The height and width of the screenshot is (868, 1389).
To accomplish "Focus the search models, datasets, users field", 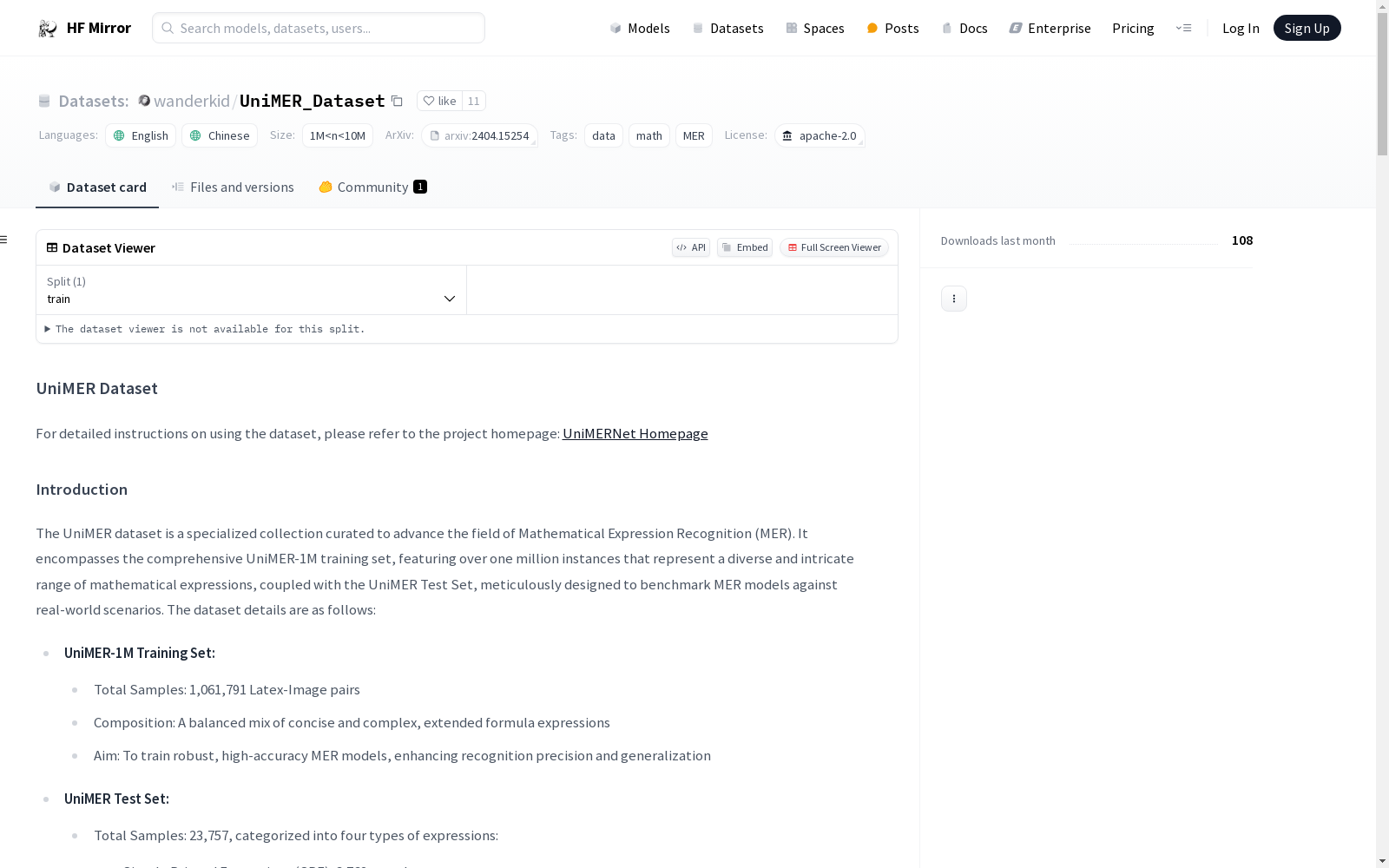I will (319, 28).
